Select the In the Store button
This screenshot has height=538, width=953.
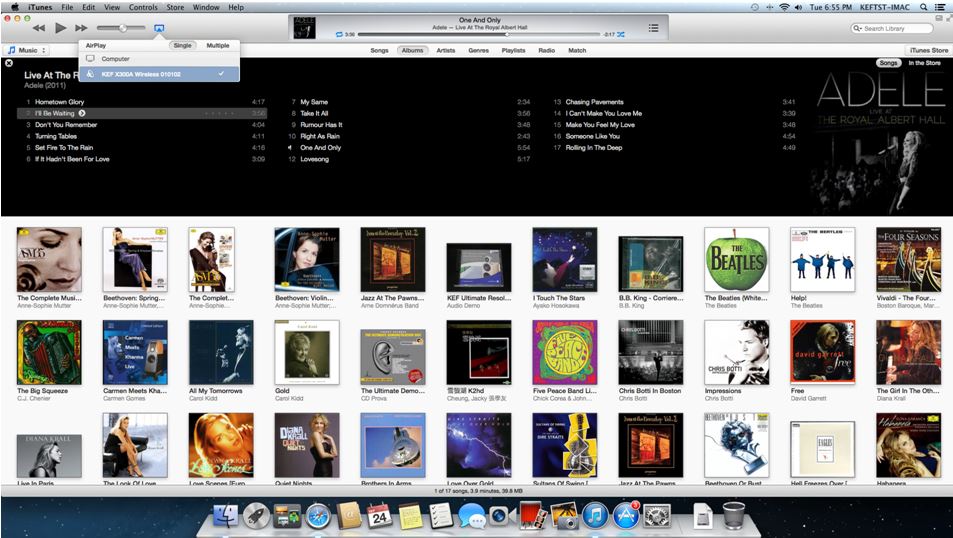(x=924, y=63)
